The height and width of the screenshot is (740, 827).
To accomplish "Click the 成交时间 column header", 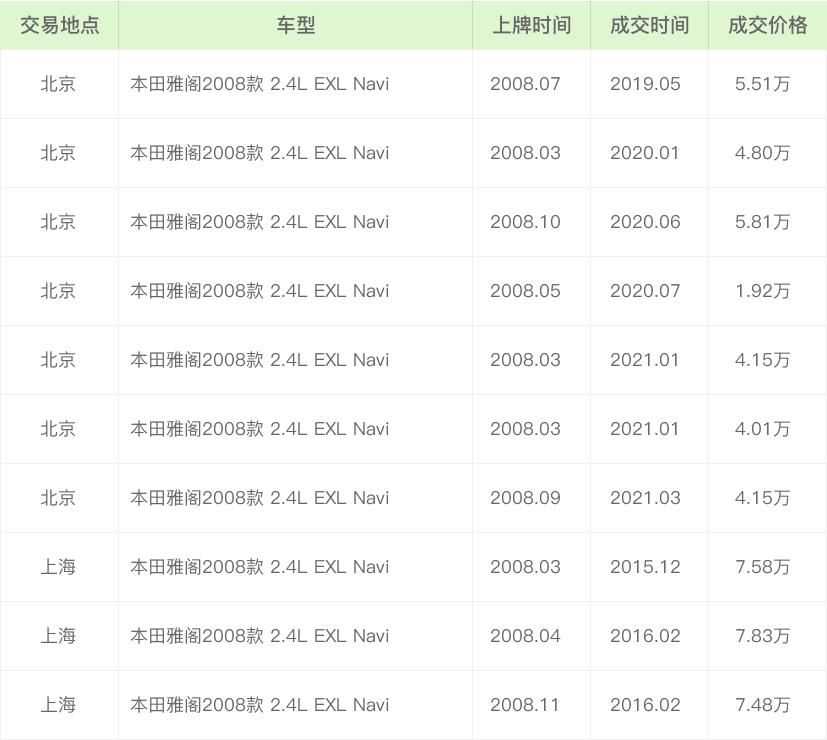I will (x=649, y=25).
